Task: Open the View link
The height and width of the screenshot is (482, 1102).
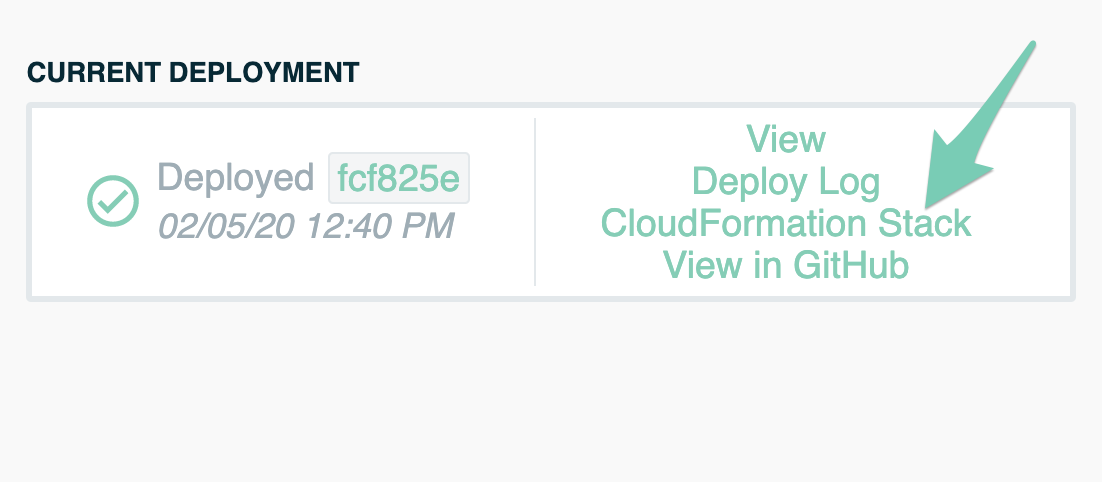Action: 786,138
